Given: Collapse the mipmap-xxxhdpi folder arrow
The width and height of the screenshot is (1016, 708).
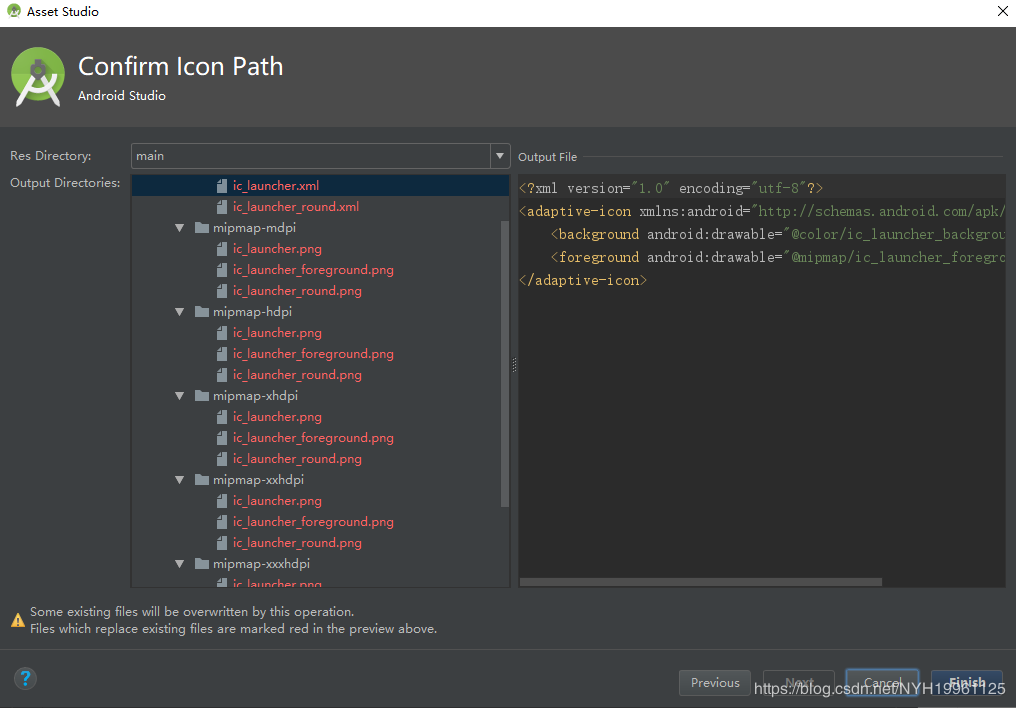Looking at the screenshot, I should (x=180, y=564).
